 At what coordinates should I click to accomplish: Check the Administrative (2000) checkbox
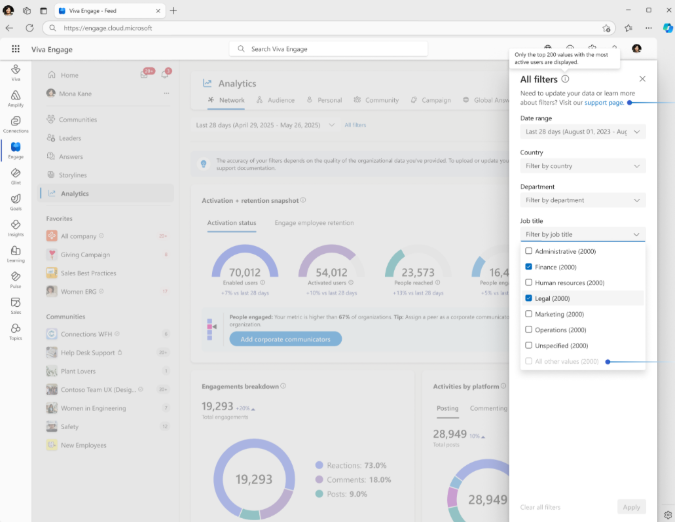[x=529, y=251]
